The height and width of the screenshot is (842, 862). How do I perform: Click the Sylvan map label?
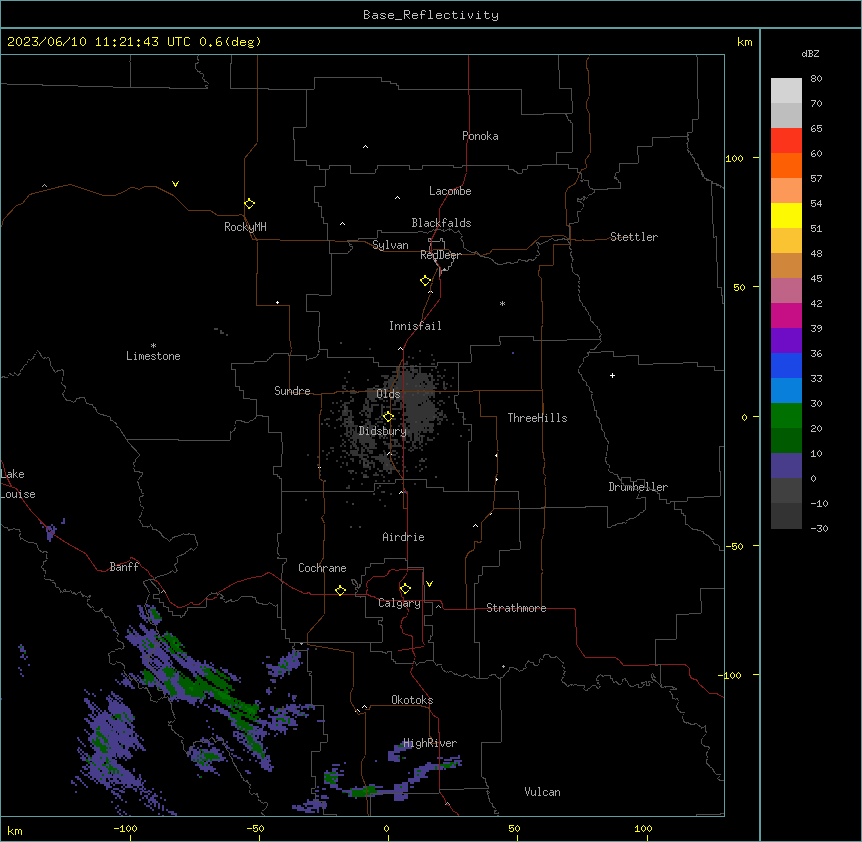coord(390,245)
